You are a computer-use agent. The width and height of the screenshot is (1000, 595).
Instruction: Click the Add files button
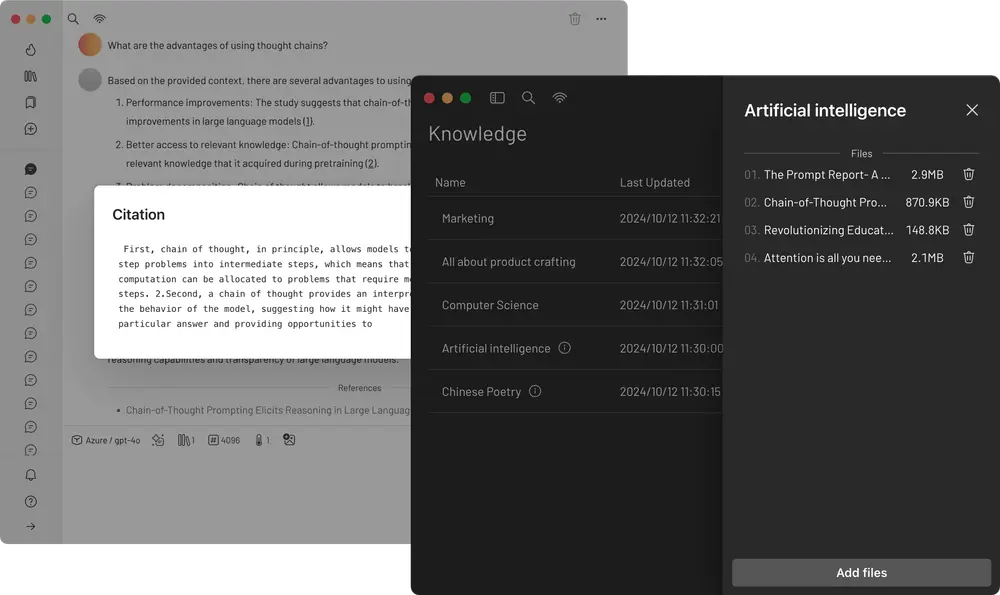coord(861,573)
